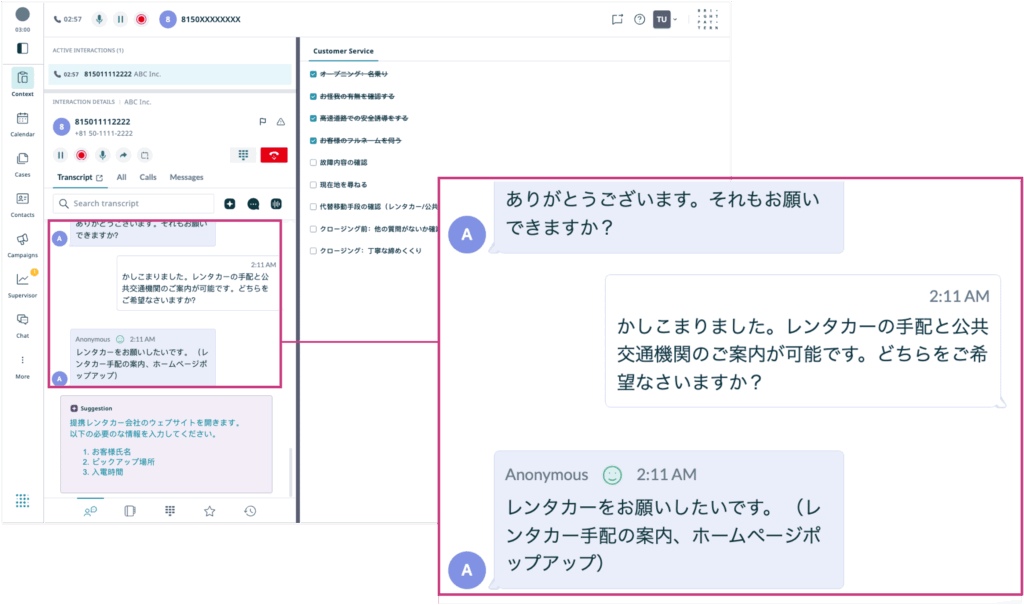Open the TU user menu dropdown arrow
Screen dimensions: 1024x605
click(x=675, y=19)
